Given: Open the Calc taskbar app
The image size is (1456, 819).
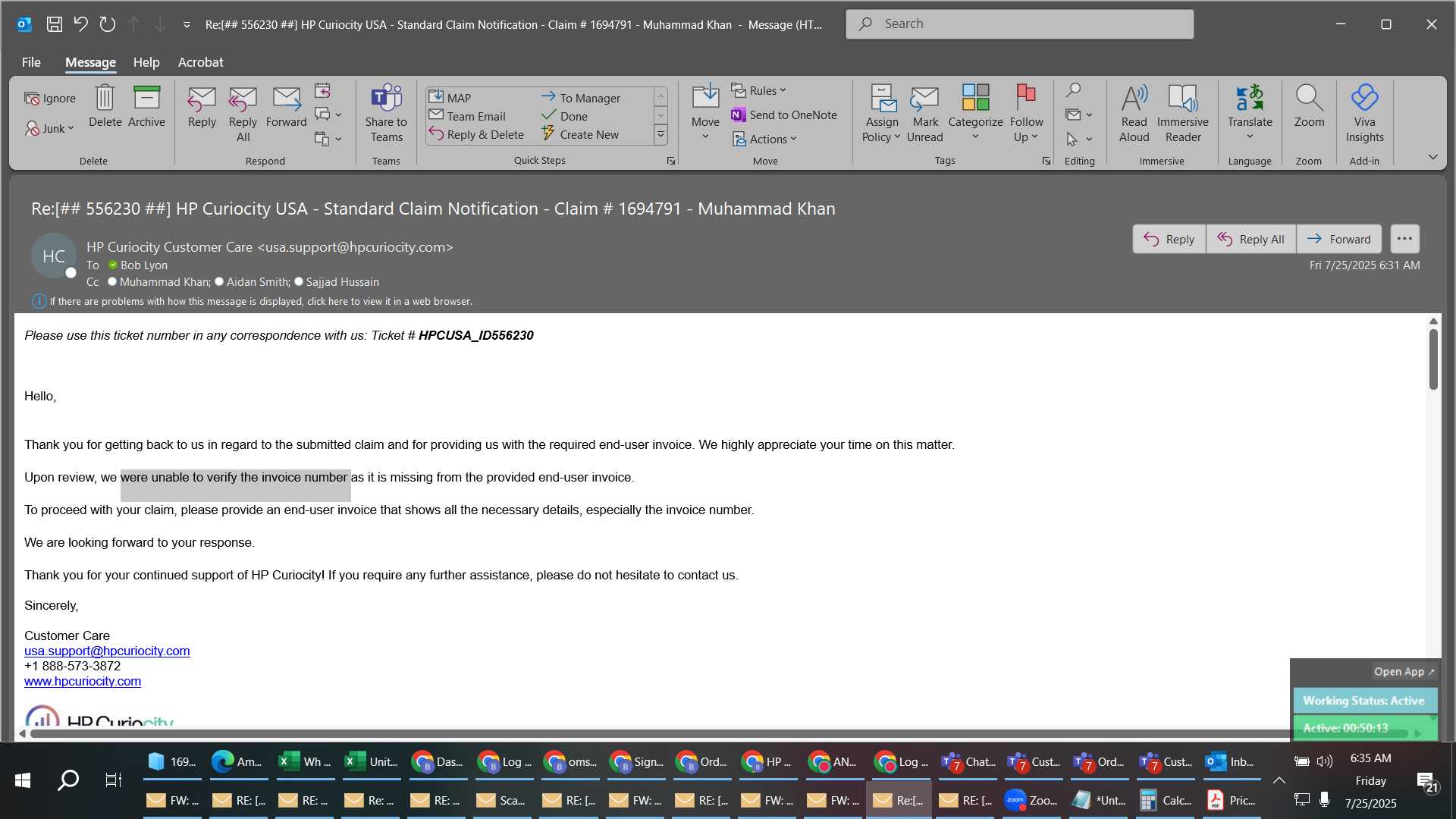Looking at the screenshot, I should 1166,800.
